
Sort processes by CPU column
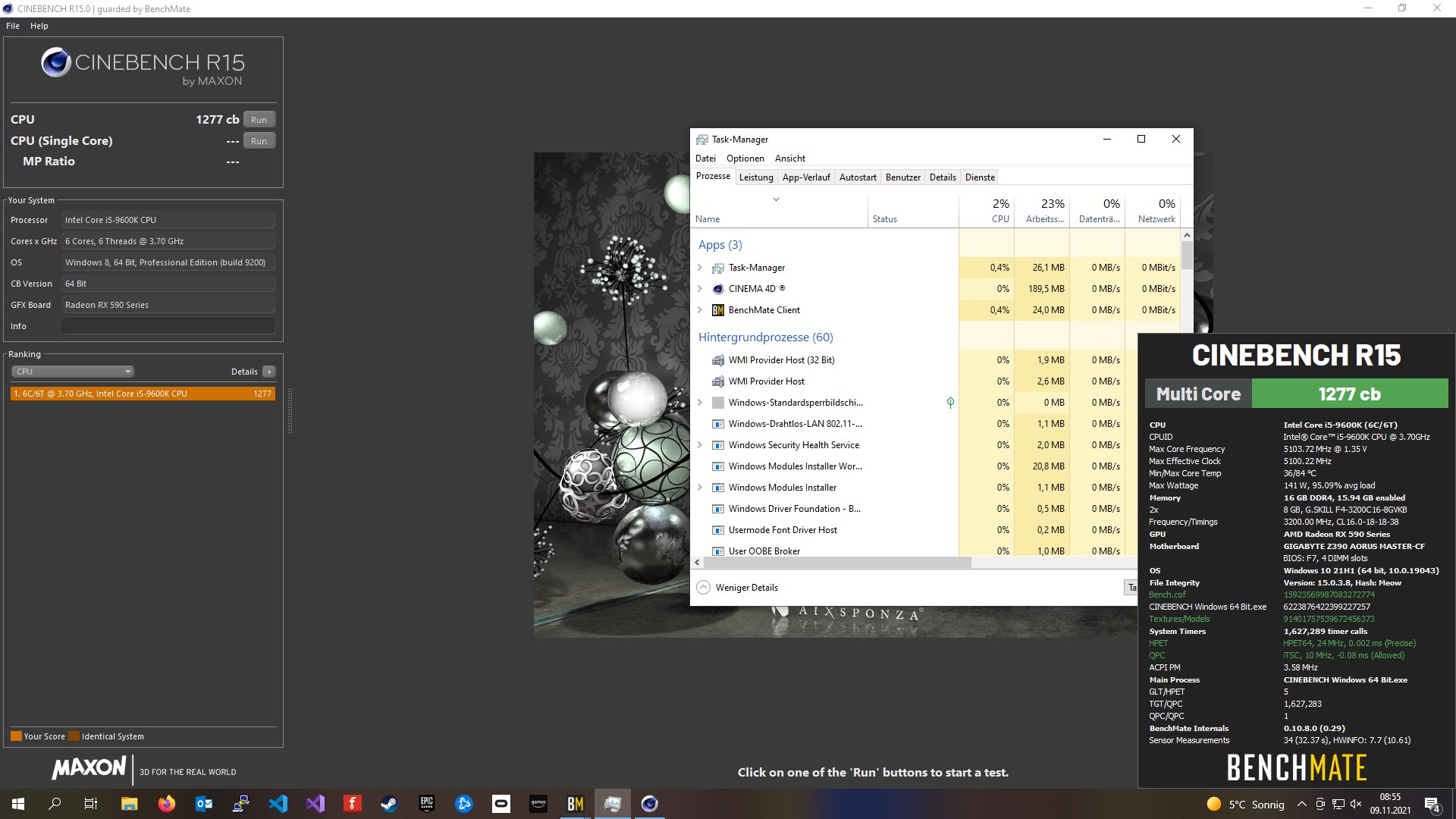click(987, 211)
